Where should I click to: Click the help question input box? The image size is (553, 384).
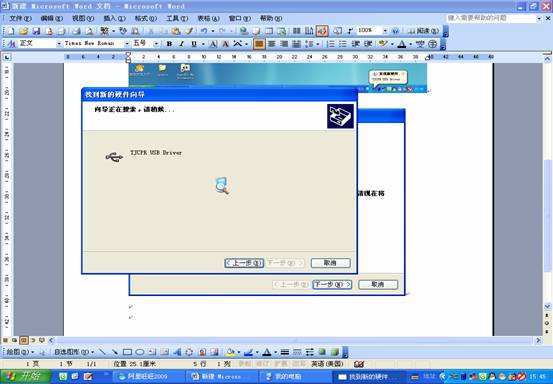492,18
